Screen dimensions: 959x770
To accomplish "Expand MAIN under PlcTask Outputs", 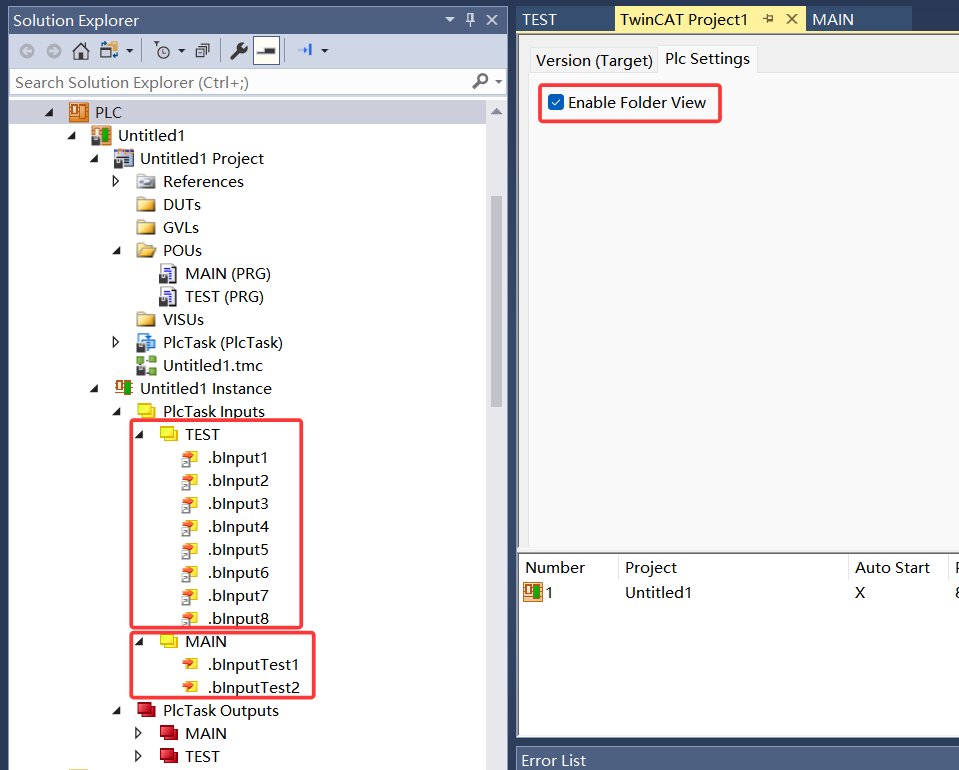I will pos(139,733).
